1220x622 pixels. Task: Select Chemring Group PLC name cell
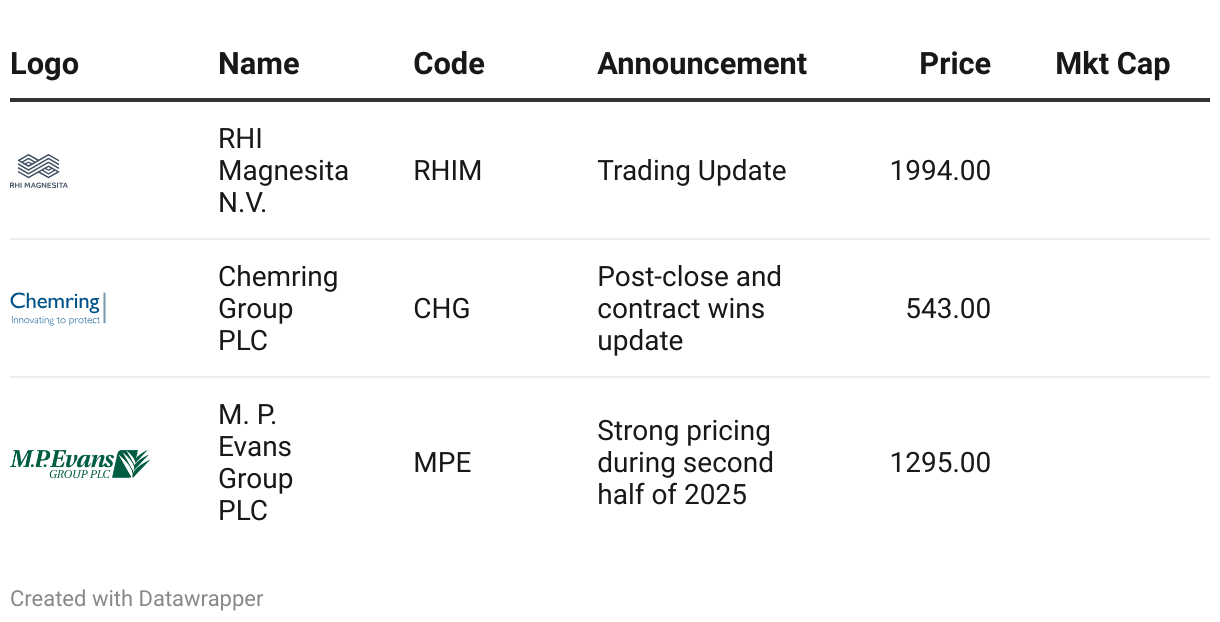click(278, 308)
